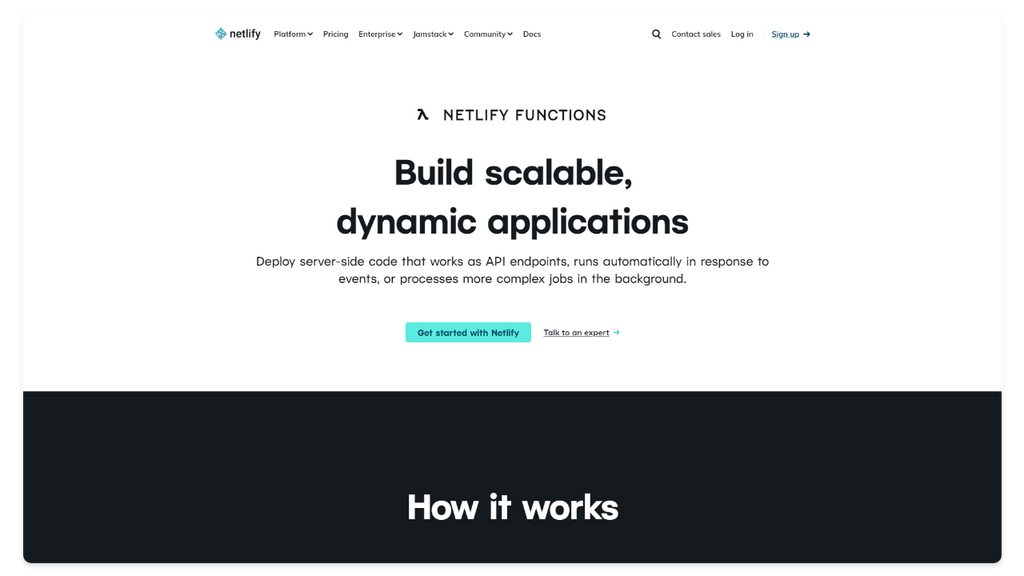This screenshot has width=1024, height=576.
Task: Expand the Enterprise dropdown menu
Action: pos(380,34)
